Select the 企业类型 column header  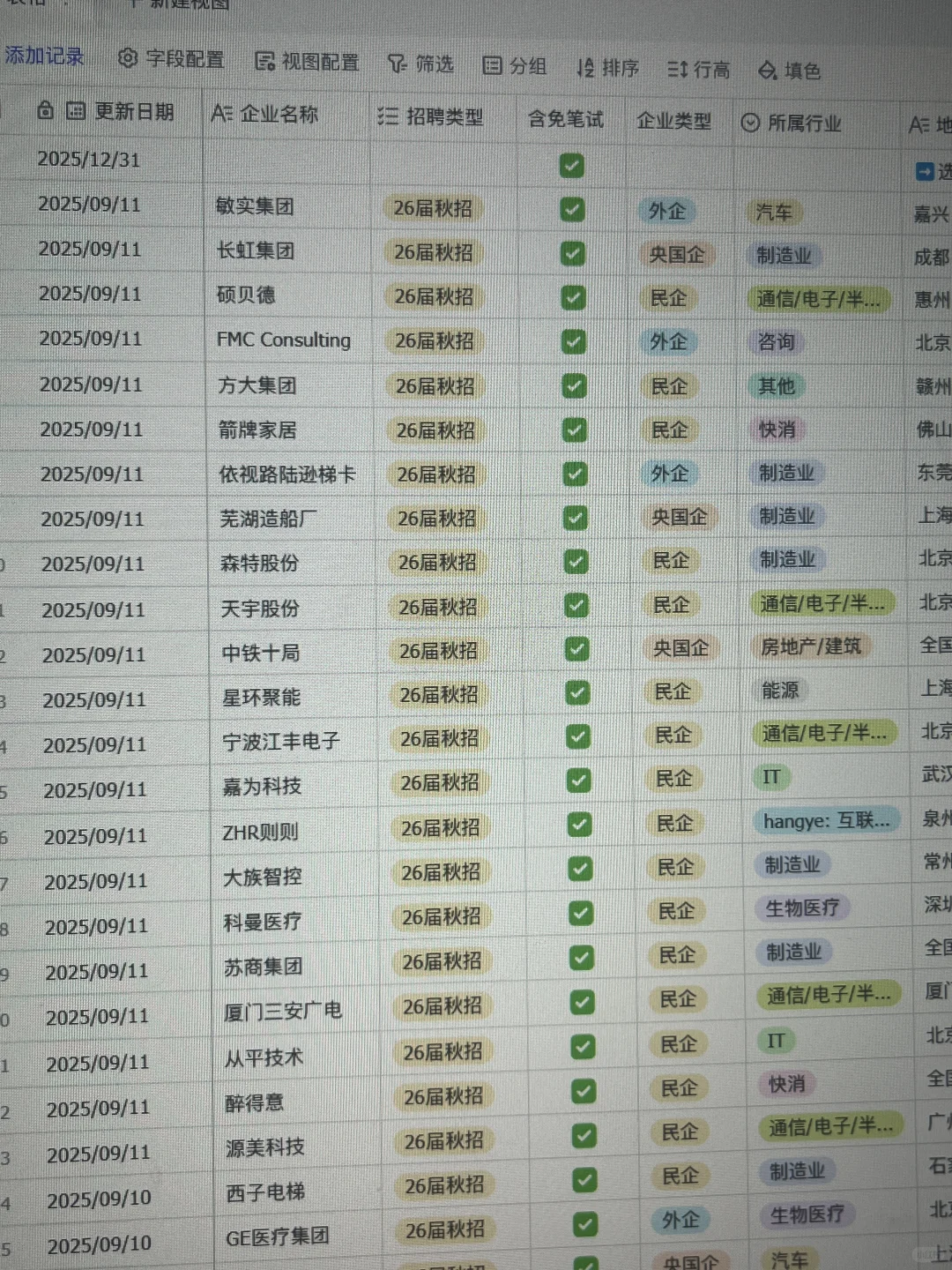(673, 121)
